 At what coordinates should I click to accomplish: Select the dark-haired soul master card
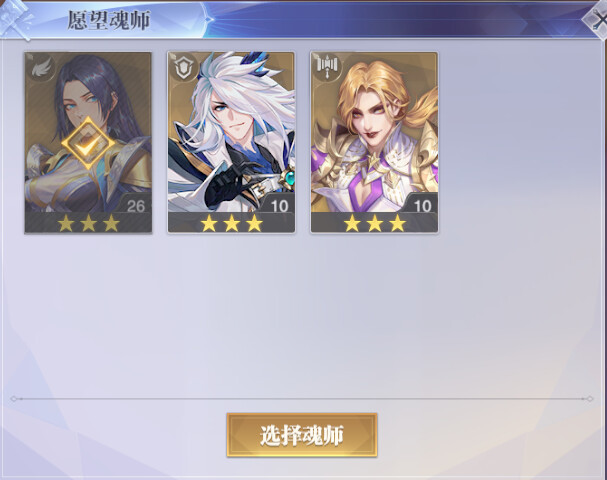point(88,142)
